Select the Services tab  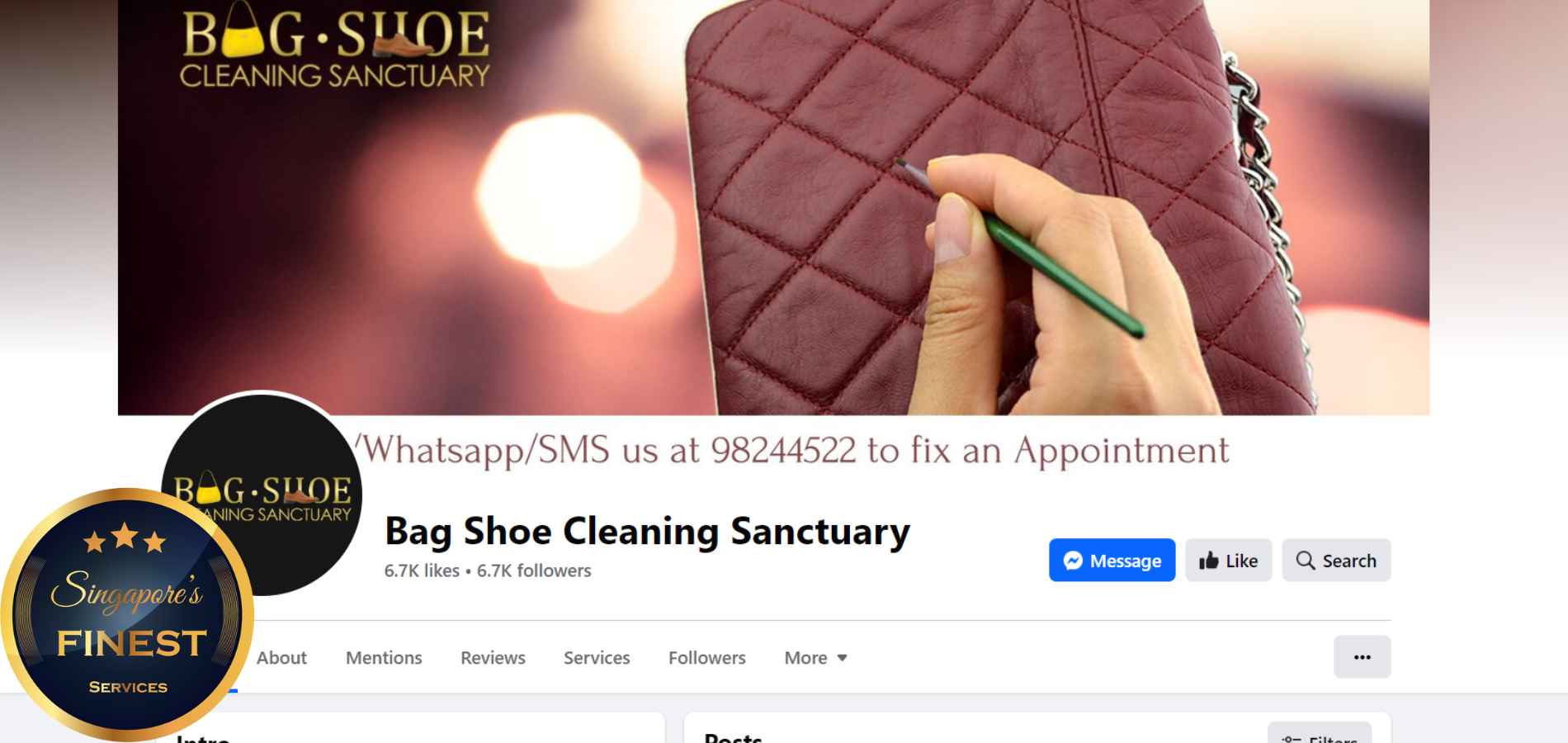click(597, 658)
